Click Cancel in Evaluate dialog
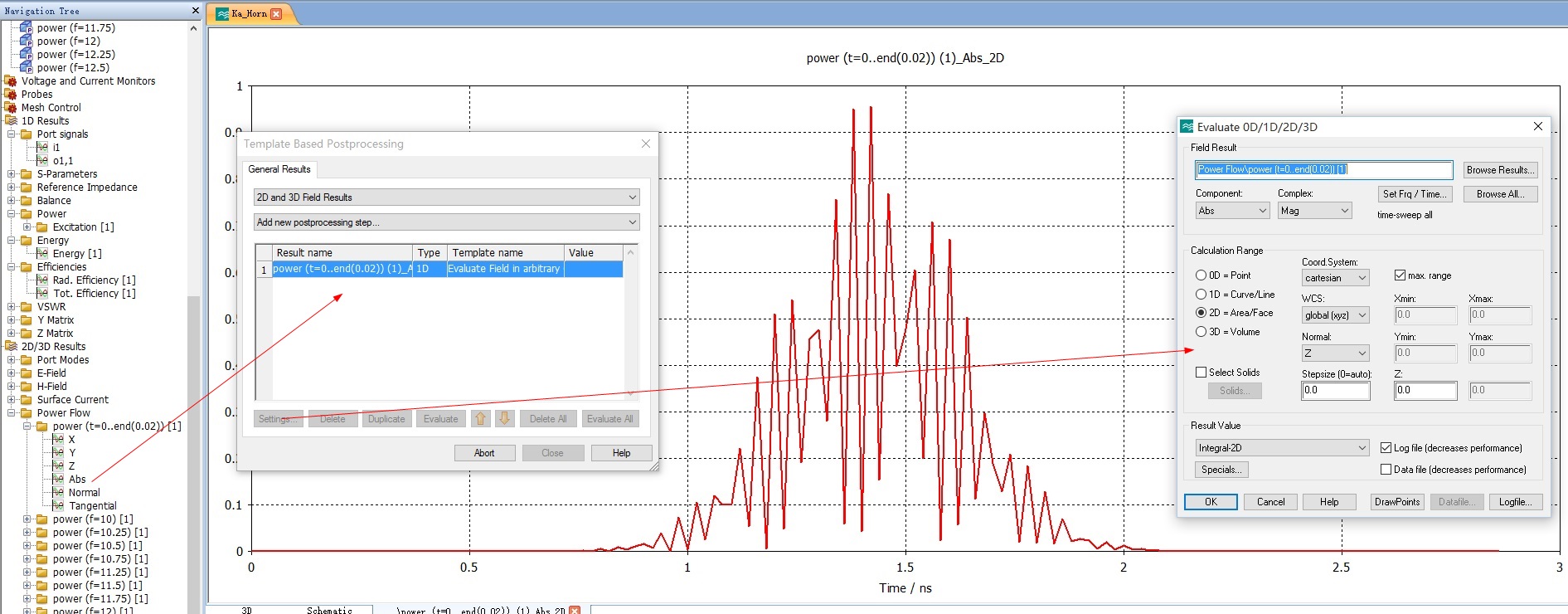This screenshot has width=1568, height=614. pyautogui.click(x=1270, y=502)
